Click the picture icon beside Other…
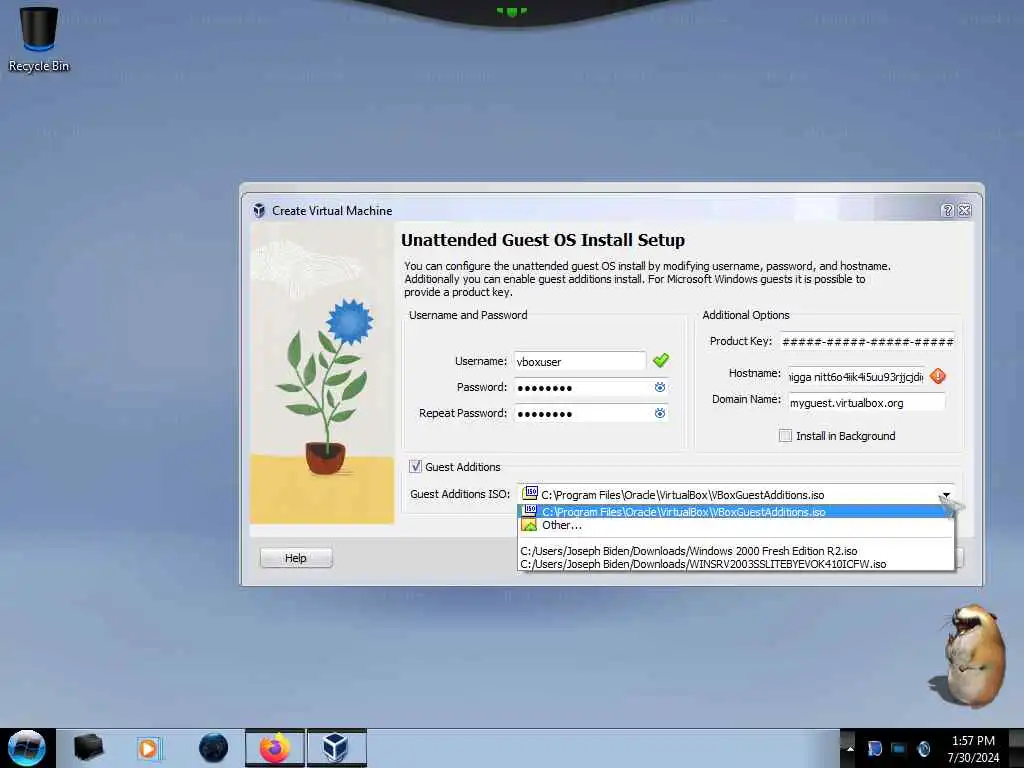Screen dimensions: 1024x768 (x=529, y=525)
